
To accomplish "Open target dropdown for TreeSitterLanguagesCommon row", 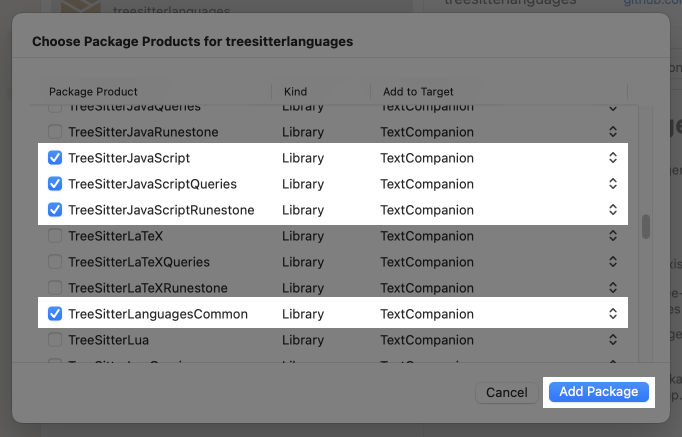I will 612,314.
